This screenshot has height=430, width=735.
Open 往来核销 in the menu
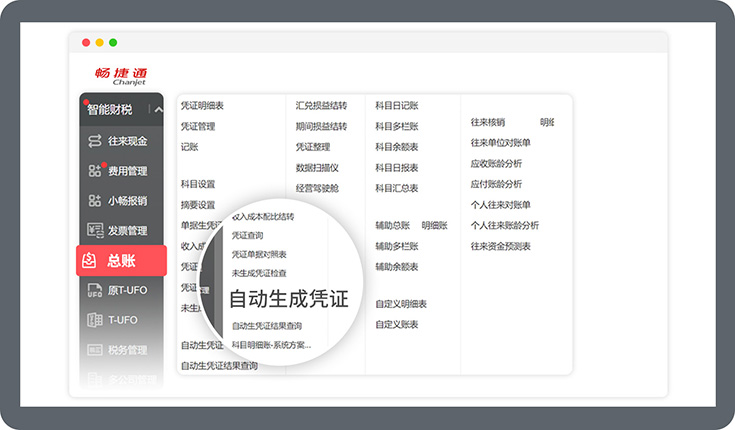click(x=488, y=122)
